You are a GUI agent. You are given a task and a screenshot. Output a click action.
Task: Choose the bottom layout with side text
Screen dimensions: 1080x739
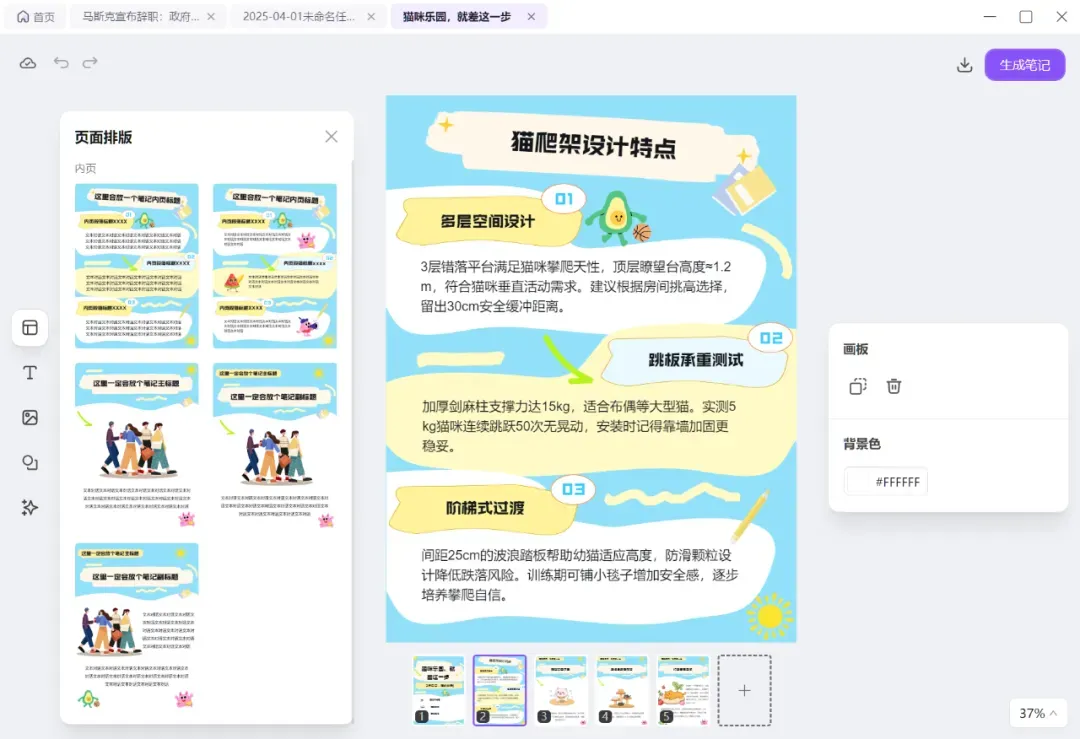tap(137, 626)
